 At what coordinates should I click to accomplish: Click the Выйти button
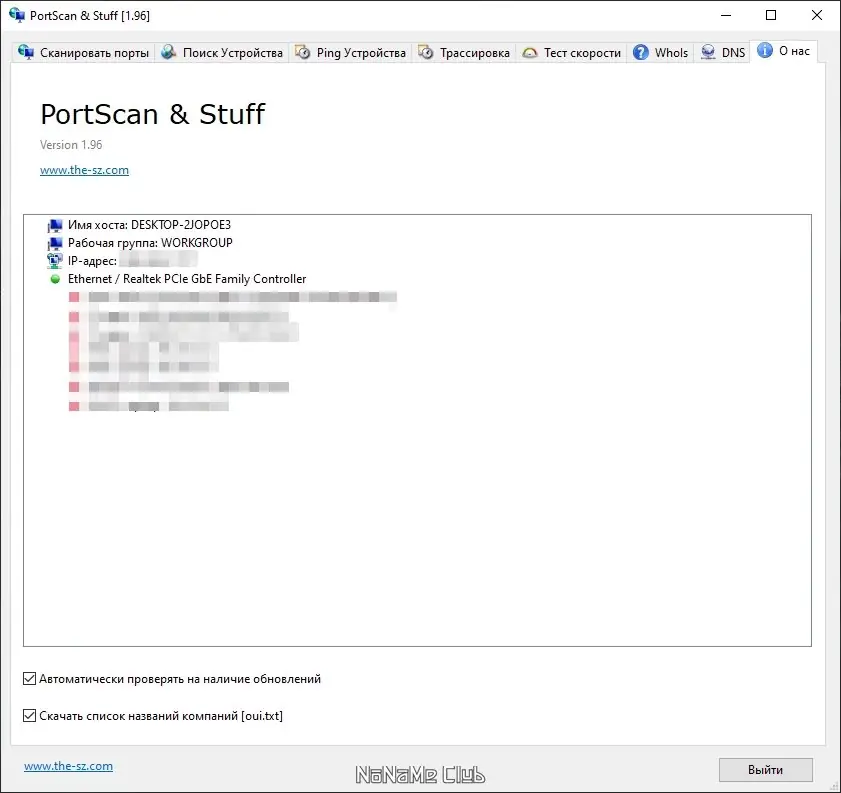coord(765,770)
